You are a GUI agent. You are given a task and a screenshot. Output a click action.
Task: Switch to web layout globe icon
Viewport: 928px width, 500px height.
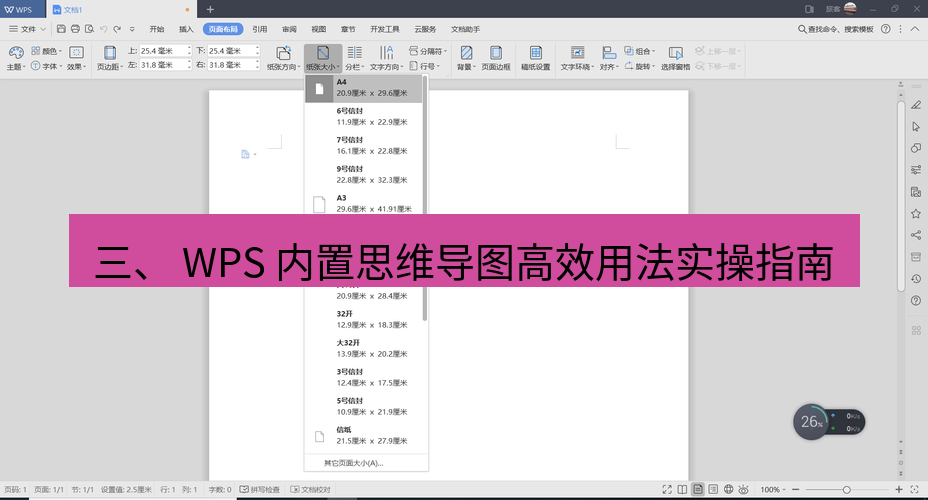729,489
